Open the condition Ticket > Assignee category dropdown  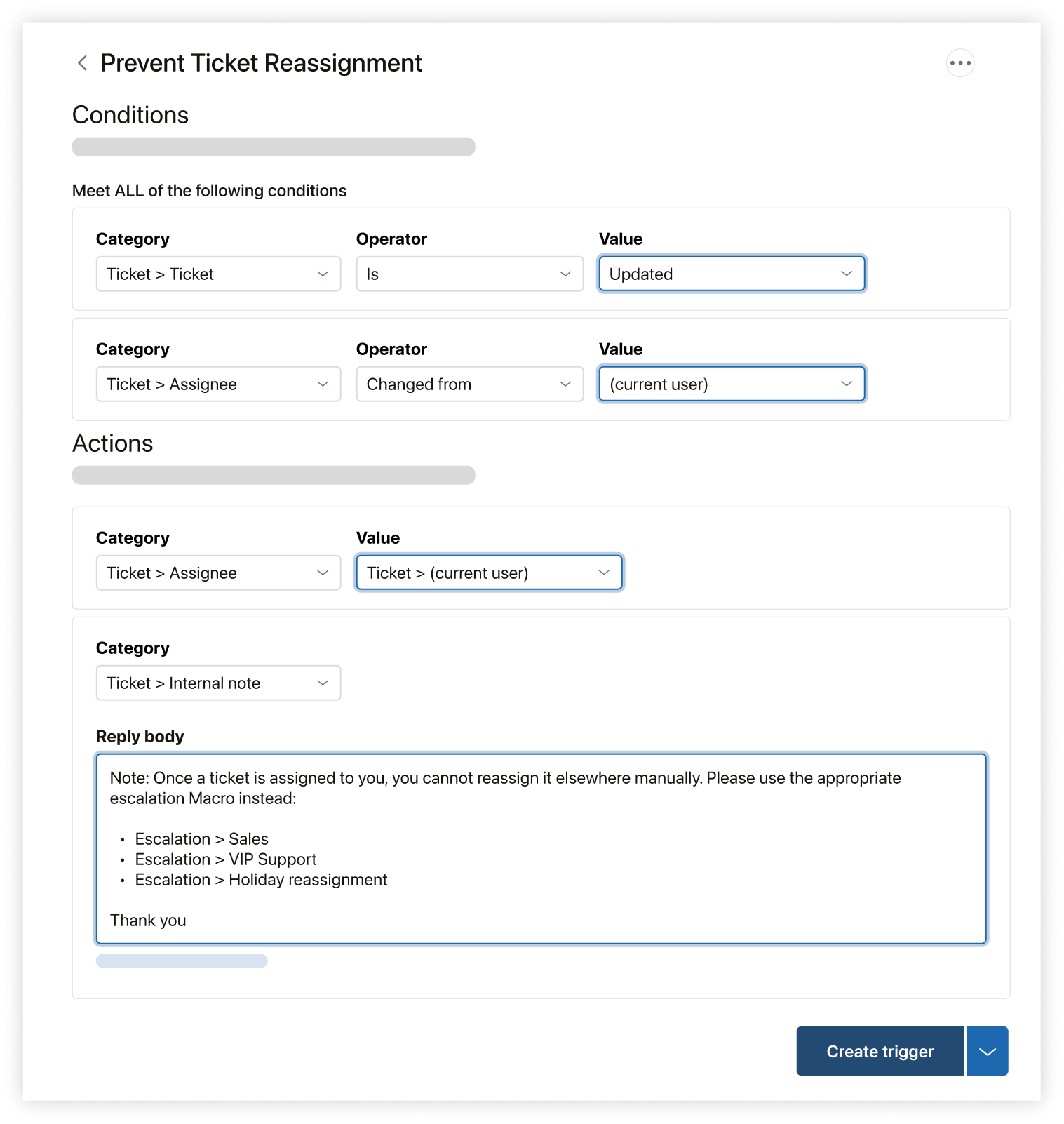[217, 384]
